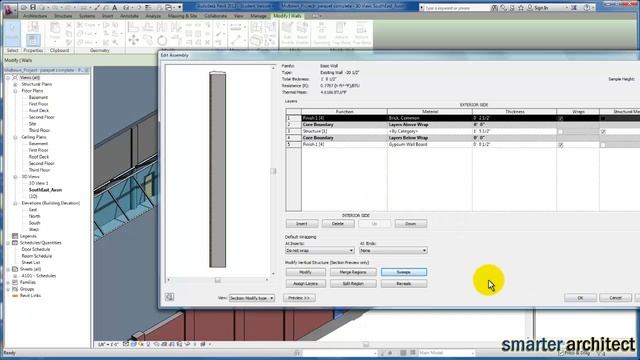Click Cancel in Edit Assembly dialog
Viewport: 640px width, 360px height.
pos(615,298)
